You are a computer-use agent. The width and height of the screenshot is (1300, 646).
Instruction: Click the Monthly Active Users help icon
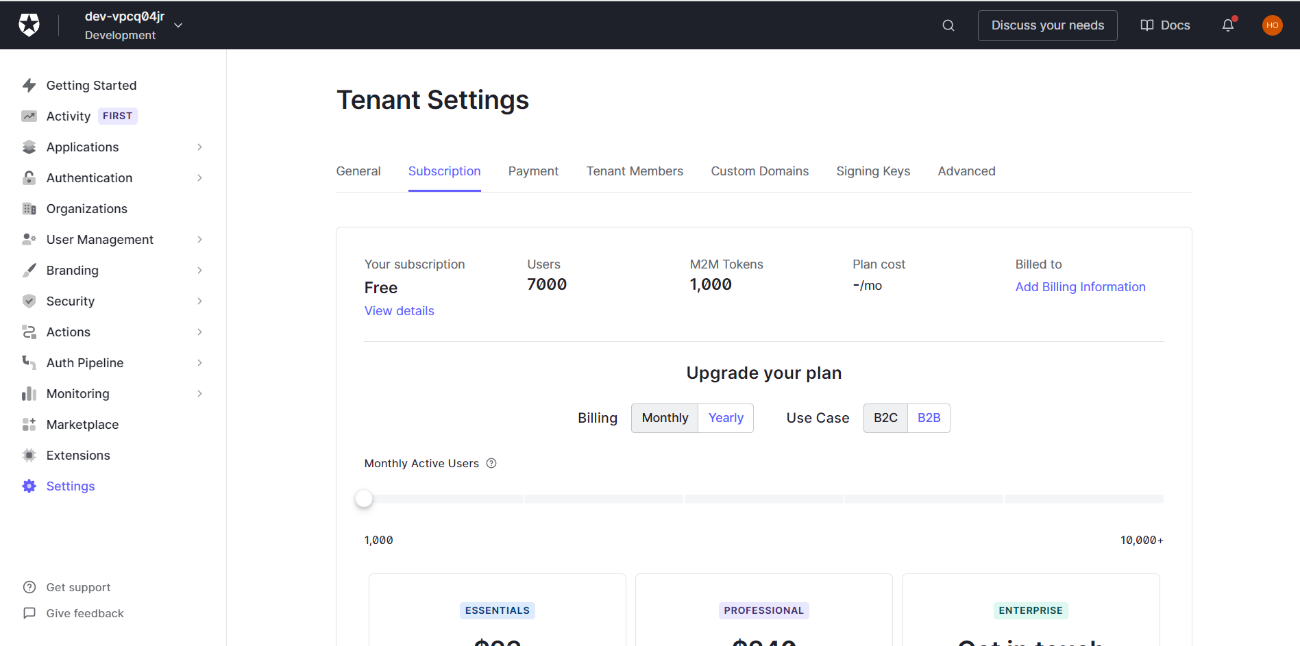click(491, 463)
